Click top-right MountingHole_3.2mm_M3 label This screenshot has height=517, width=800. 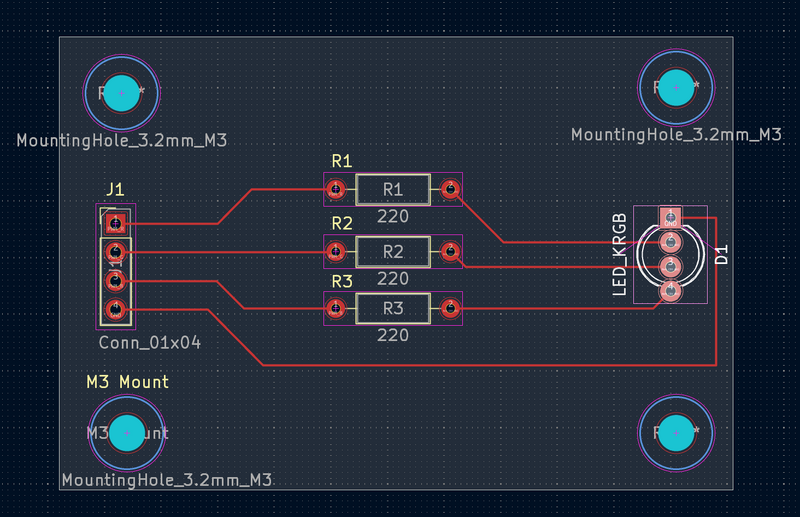[x=676, y=135]
